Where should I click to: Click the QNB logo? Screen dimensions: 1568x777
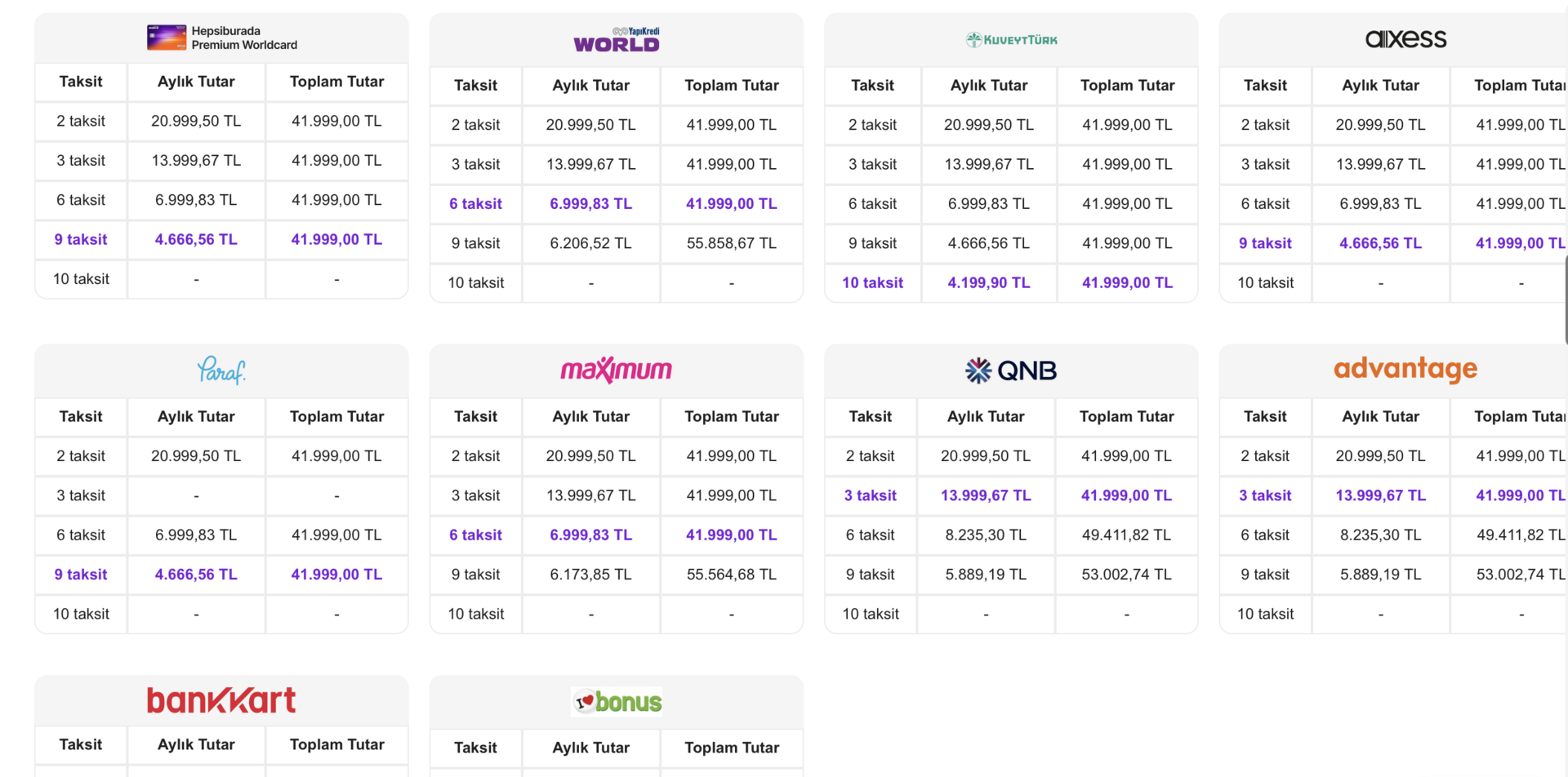1011,371
